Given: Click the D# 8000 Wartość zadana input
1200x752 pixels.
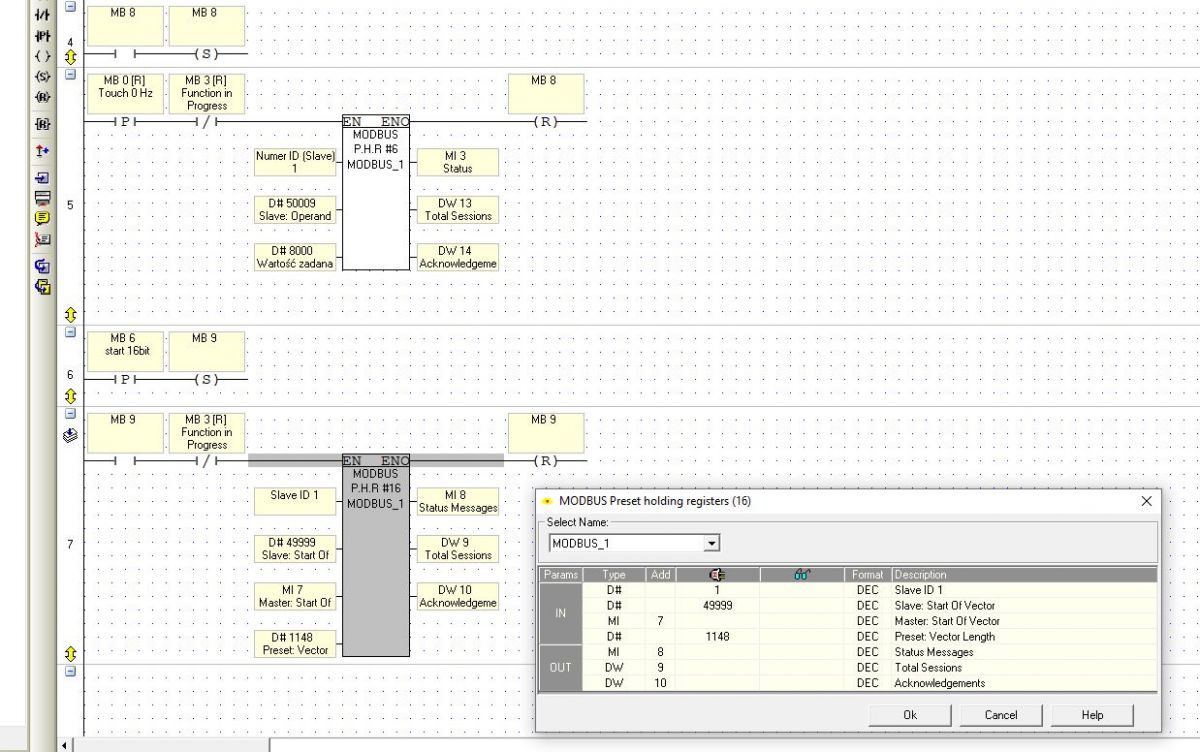Looking at the screenshot, I should pyautogui.click(x=294, y=257).
